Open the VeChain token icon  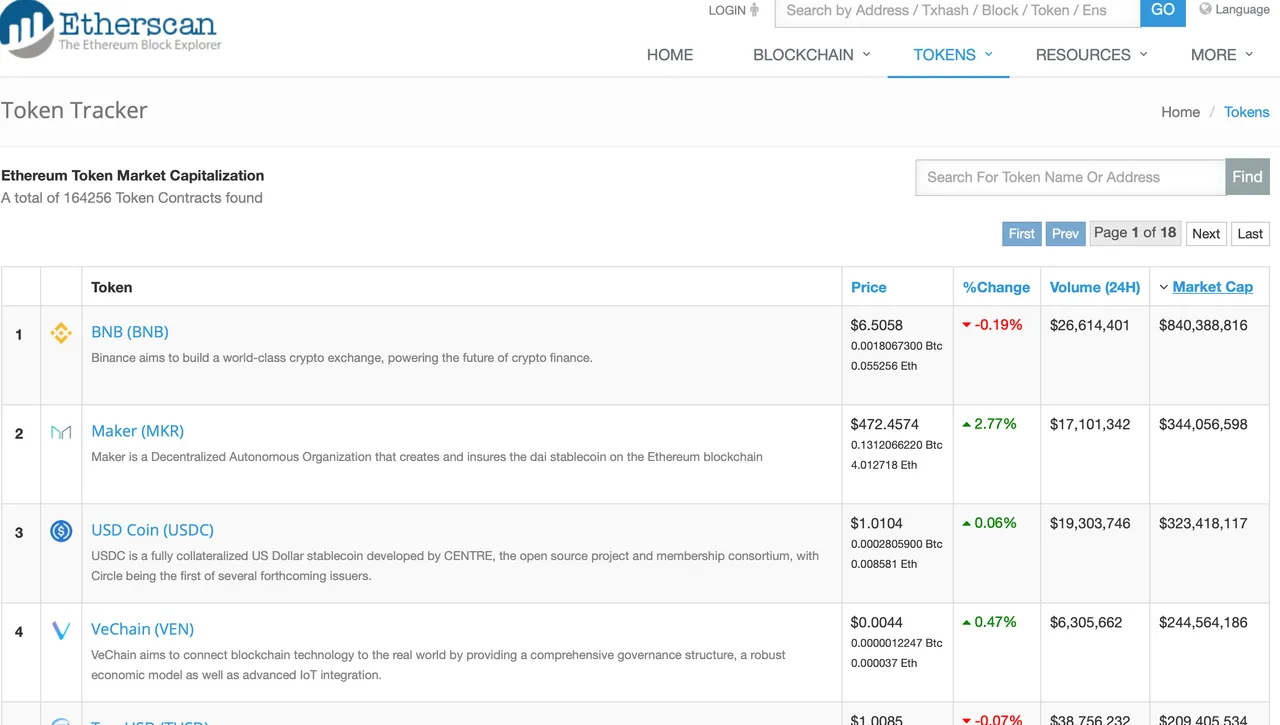click(61, 631)
